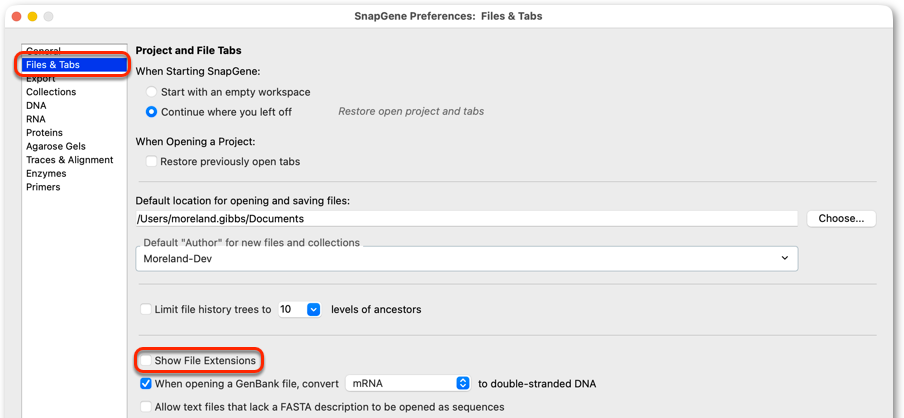Click the Choose... button
The width and height of the screenshot is (904, 418).
(841, 219)
